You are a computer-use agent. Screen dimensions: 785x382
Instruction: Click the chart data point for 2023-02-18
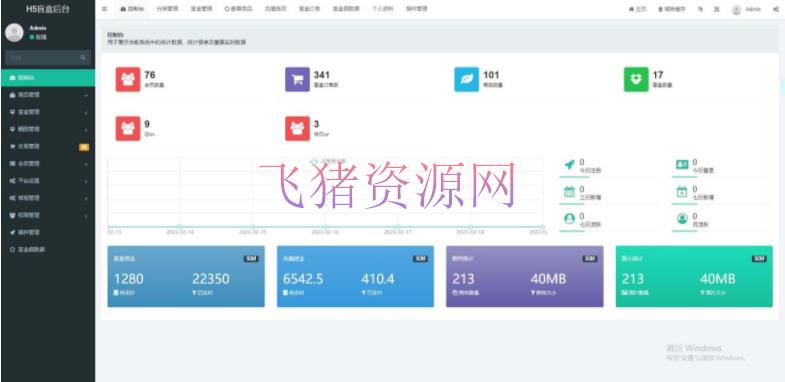[x=470, y=227]
